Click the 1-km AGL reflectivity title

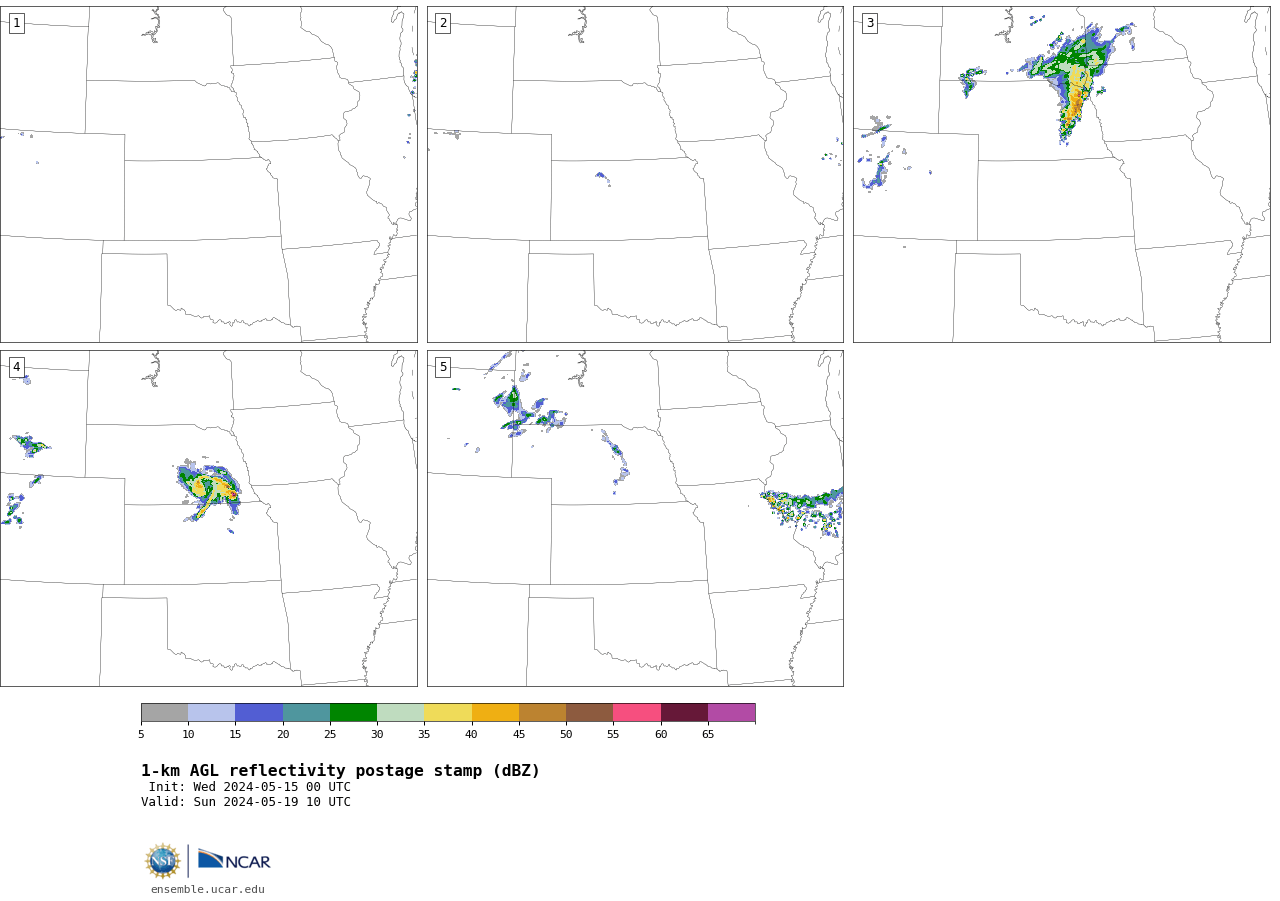(x=340, y=771)
